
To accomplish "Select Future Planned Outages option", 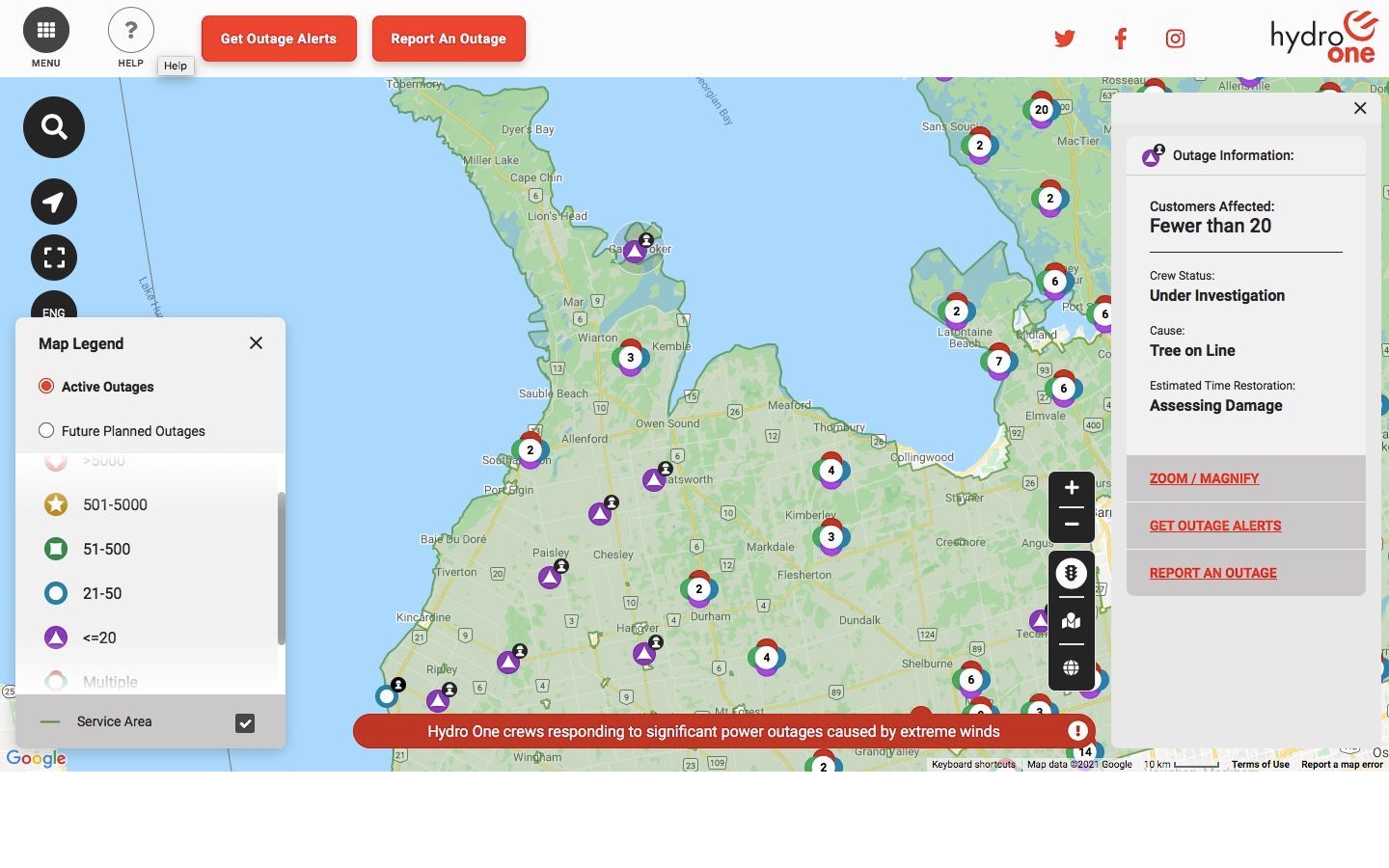I will (x=46, y=431).
